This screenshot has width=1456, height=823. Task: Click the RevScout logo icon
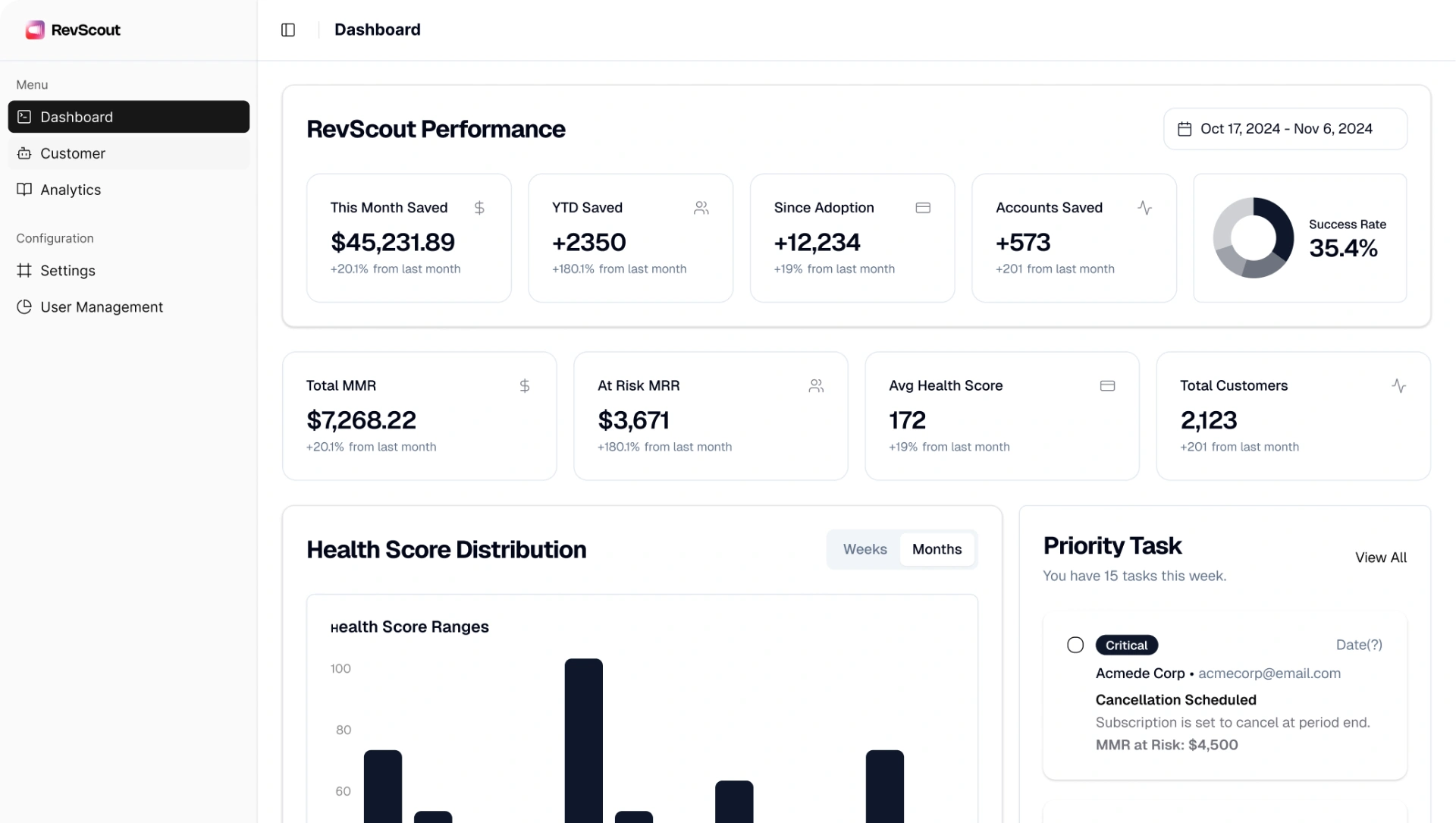tap(35, 30)
